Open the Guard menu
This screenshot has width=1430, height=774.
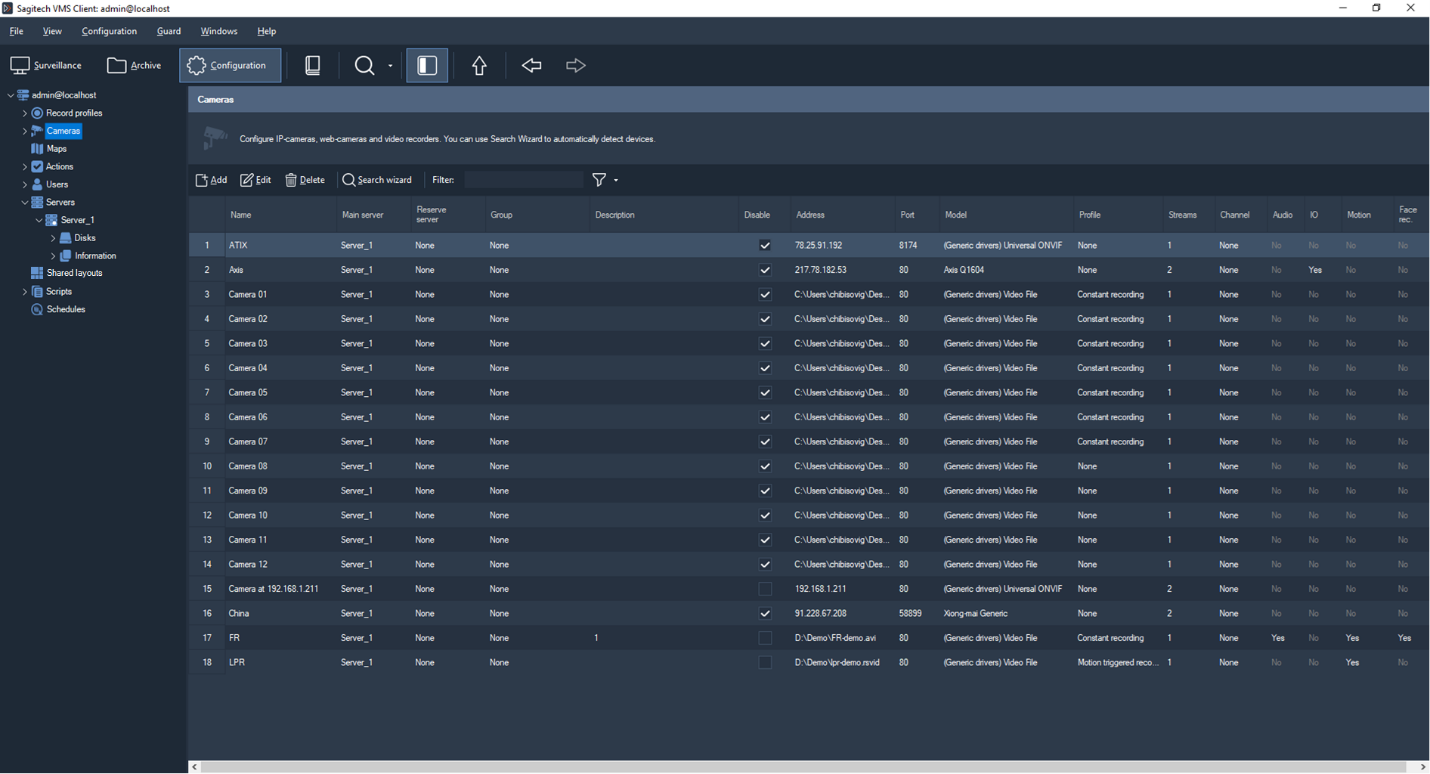point(168,31)
